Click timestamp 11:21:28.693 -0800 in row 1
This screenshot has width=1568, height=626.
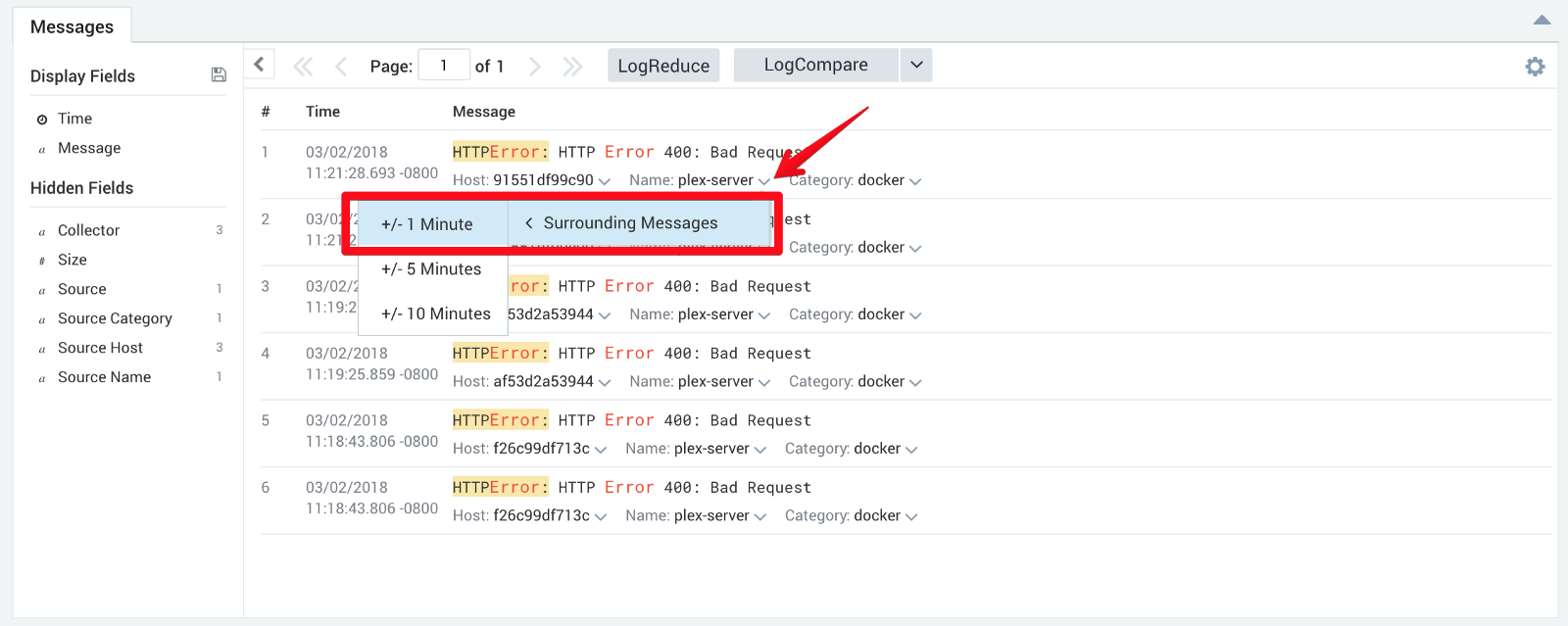click(x=371, y=172)
